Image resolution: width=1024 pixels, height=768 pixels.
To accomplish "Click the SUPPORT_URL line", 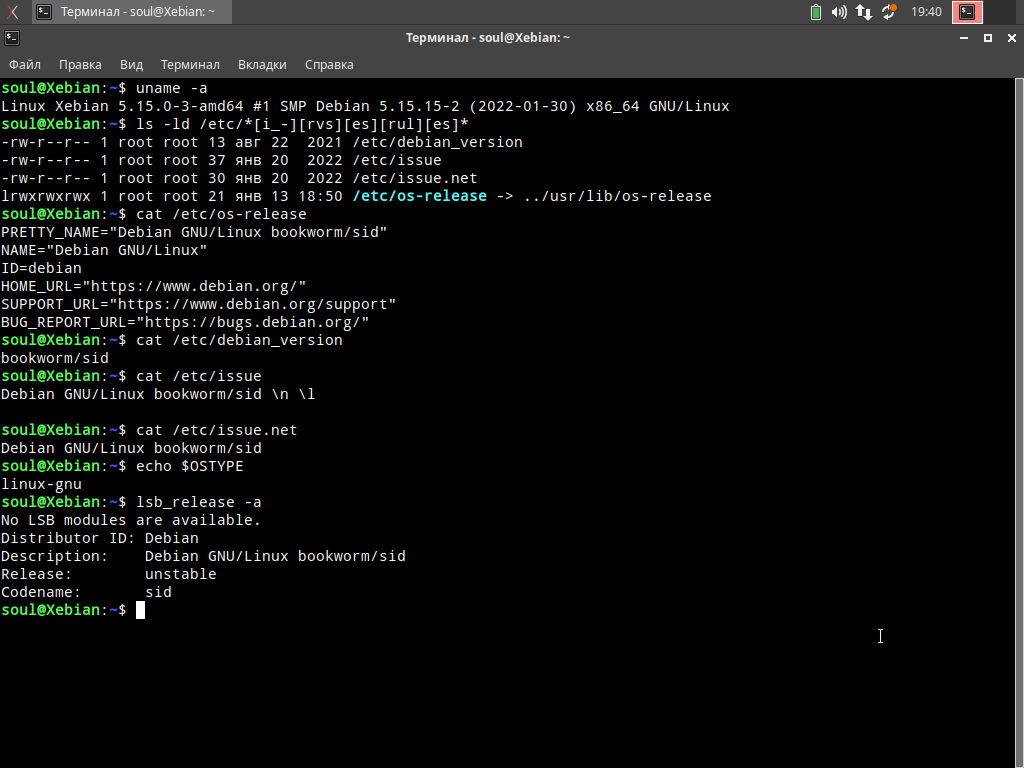I will click(199, 304).
